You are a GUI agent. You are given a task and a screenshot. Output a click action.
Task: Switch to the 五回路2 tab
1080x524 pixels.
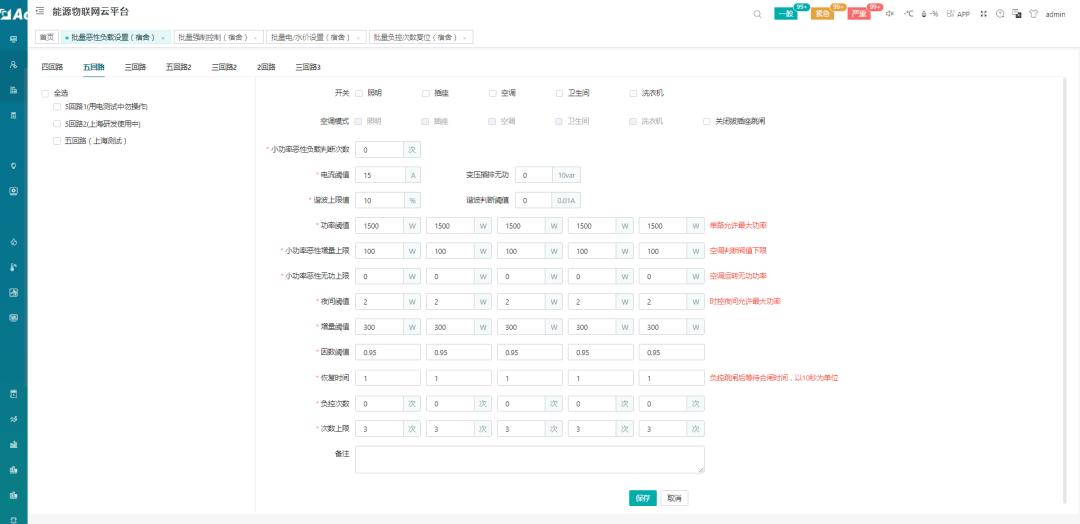pyautogui.click(x=178, y=67)
